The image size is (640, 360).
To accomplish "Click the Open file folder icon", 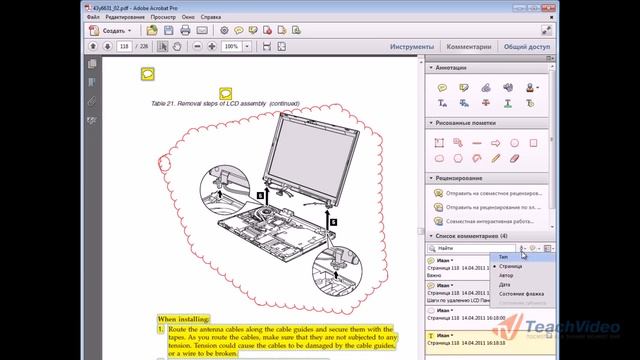I will 152,30.
